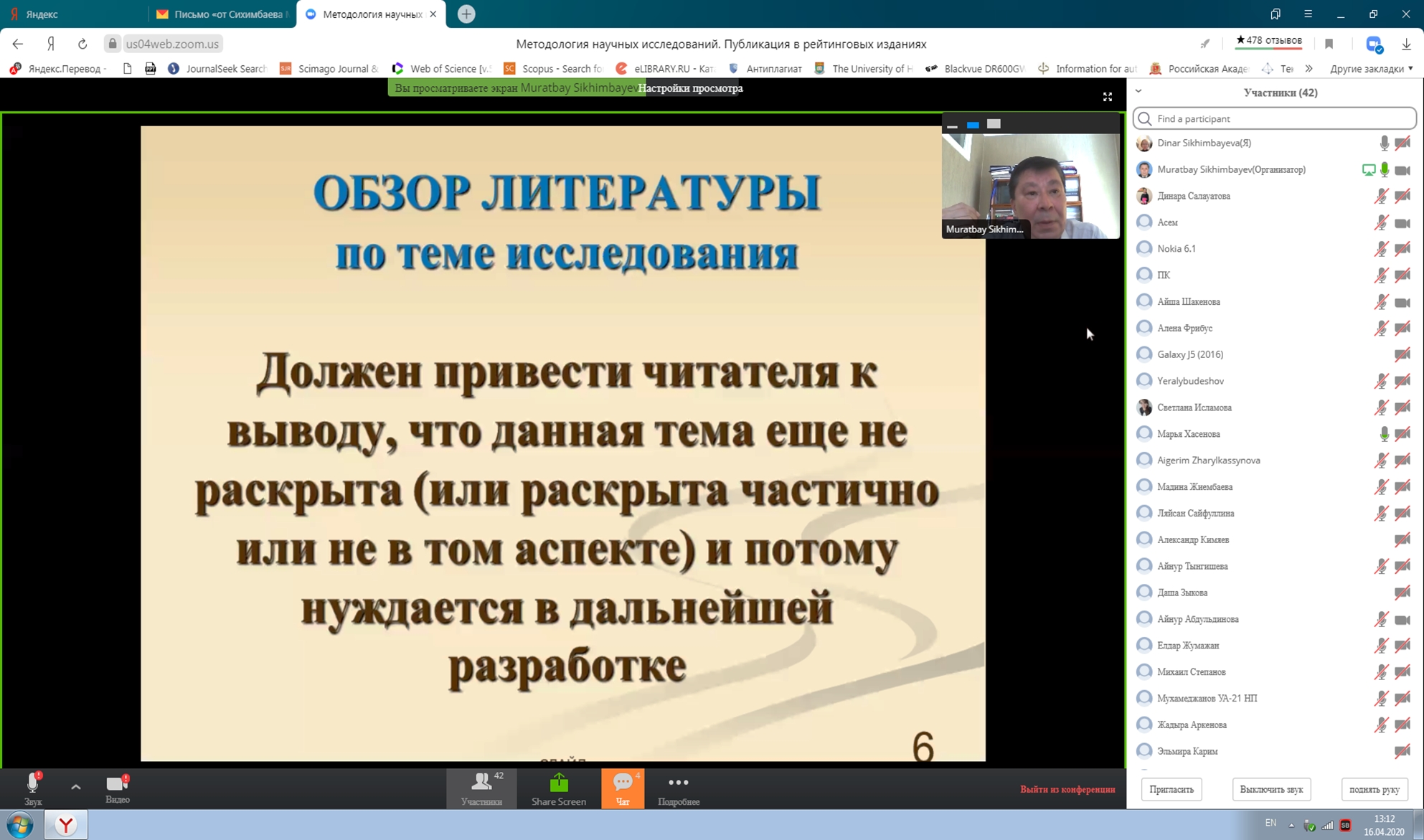Image resolution: width=1424 pixels, height=840 pixels.
Task: Switch to the Письмо от Сихимбаева tab
Action: click(x=222, y=14)
